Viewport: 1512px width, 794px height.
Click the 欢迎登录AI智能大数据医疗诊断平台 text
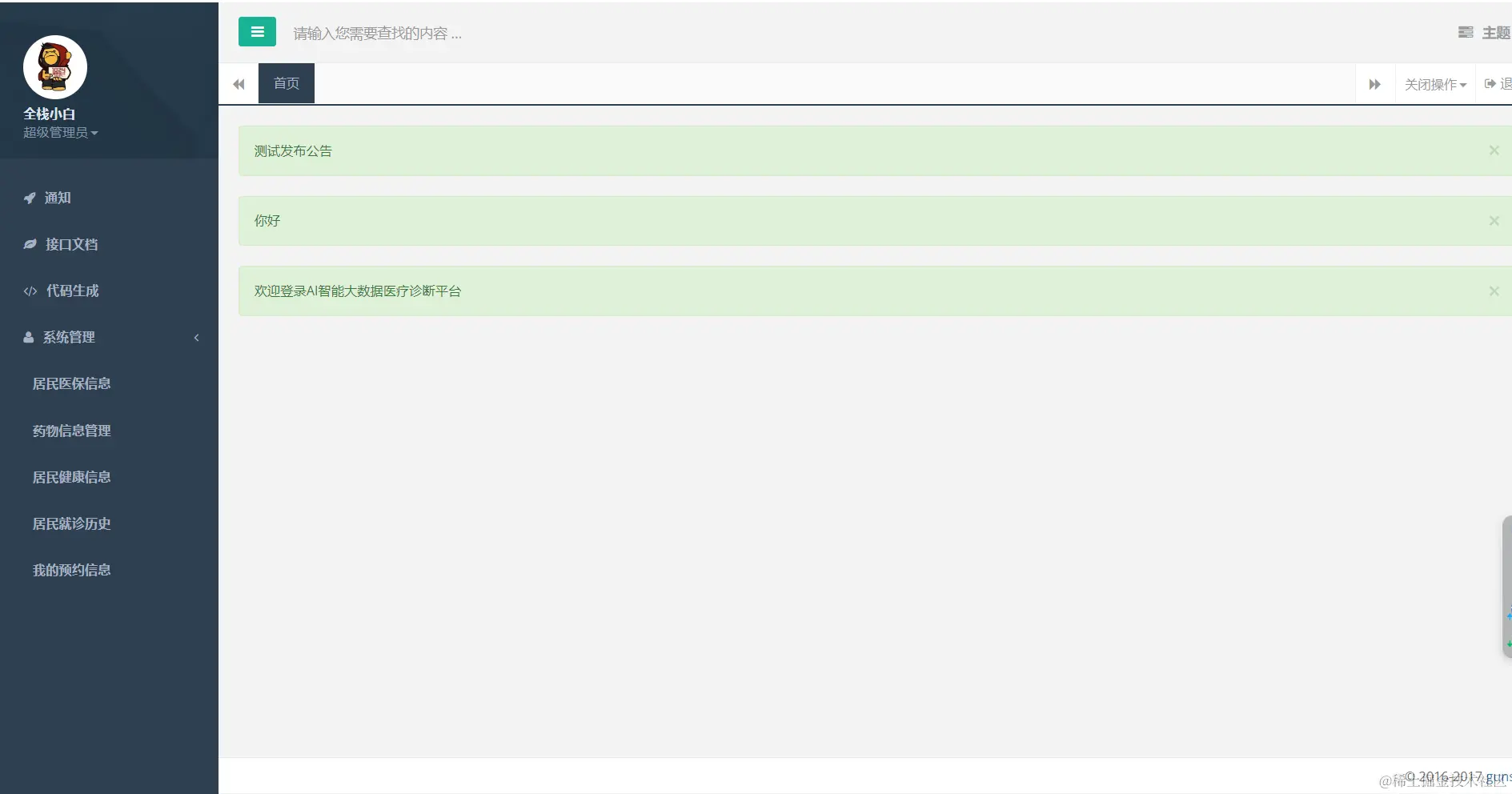coord(358,291)
